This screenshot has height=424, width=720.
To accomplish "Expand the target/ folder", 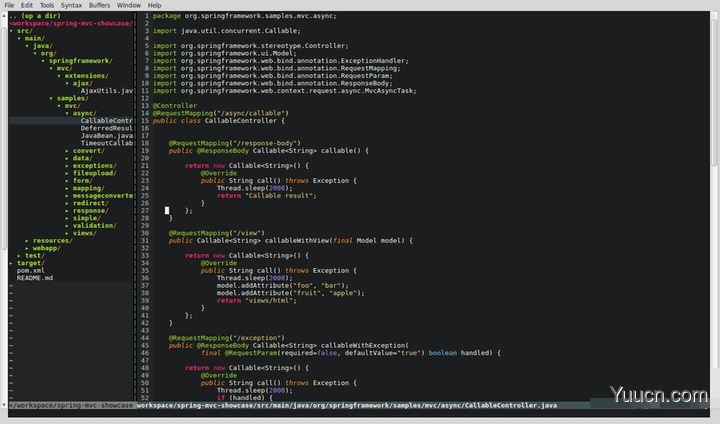I will click(27, 263).
